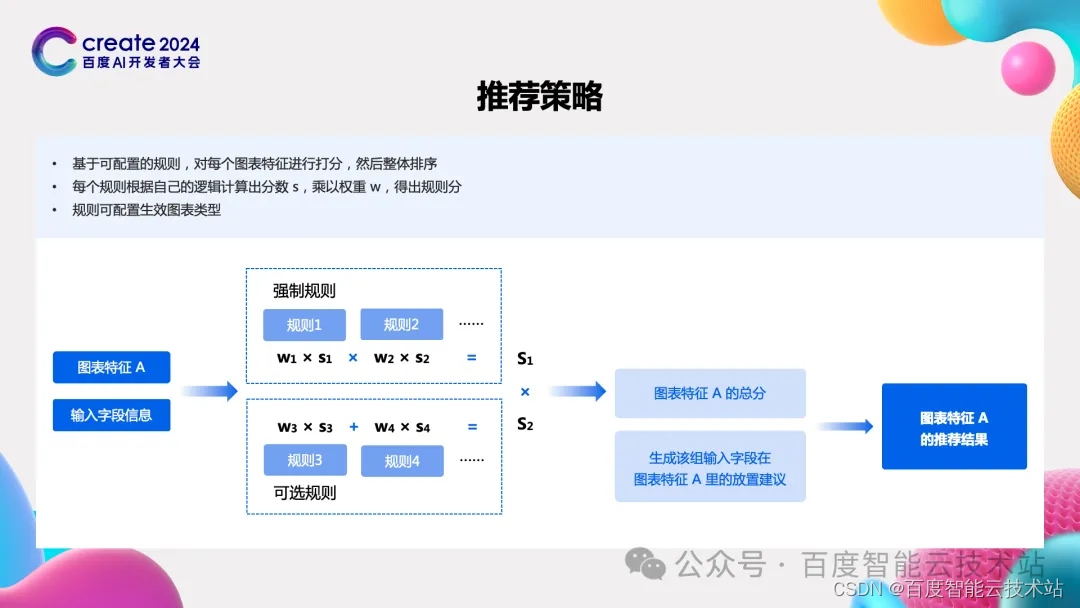Click the 百度 AI 开发者大会 subtitle text
The width and height of the screenshot is (1080, 608).
(x=141, y=63)
